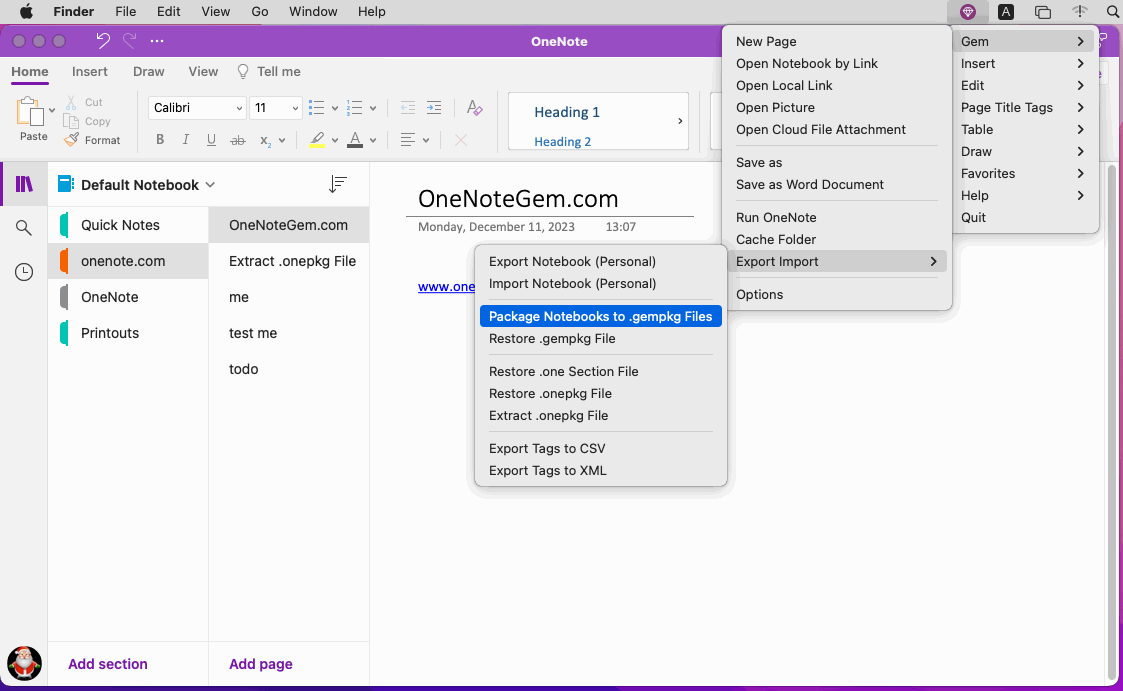Expand the Default Notebook chevron
The width and height of the screenshot is (1123, 691).
point(210,185)
